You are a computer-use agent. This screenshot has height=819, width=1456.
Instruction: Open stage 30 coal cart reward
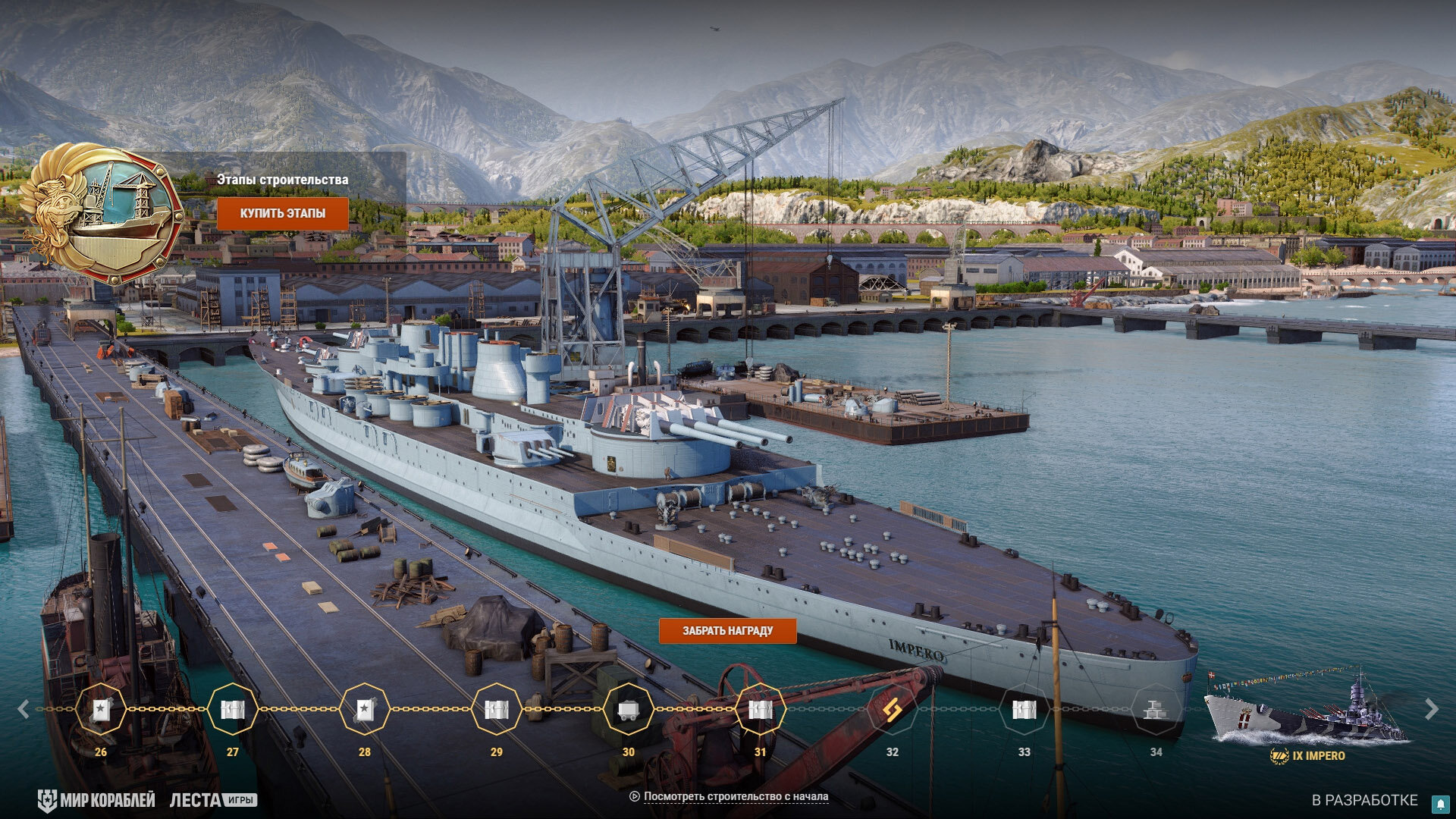(x=629, y=709)
